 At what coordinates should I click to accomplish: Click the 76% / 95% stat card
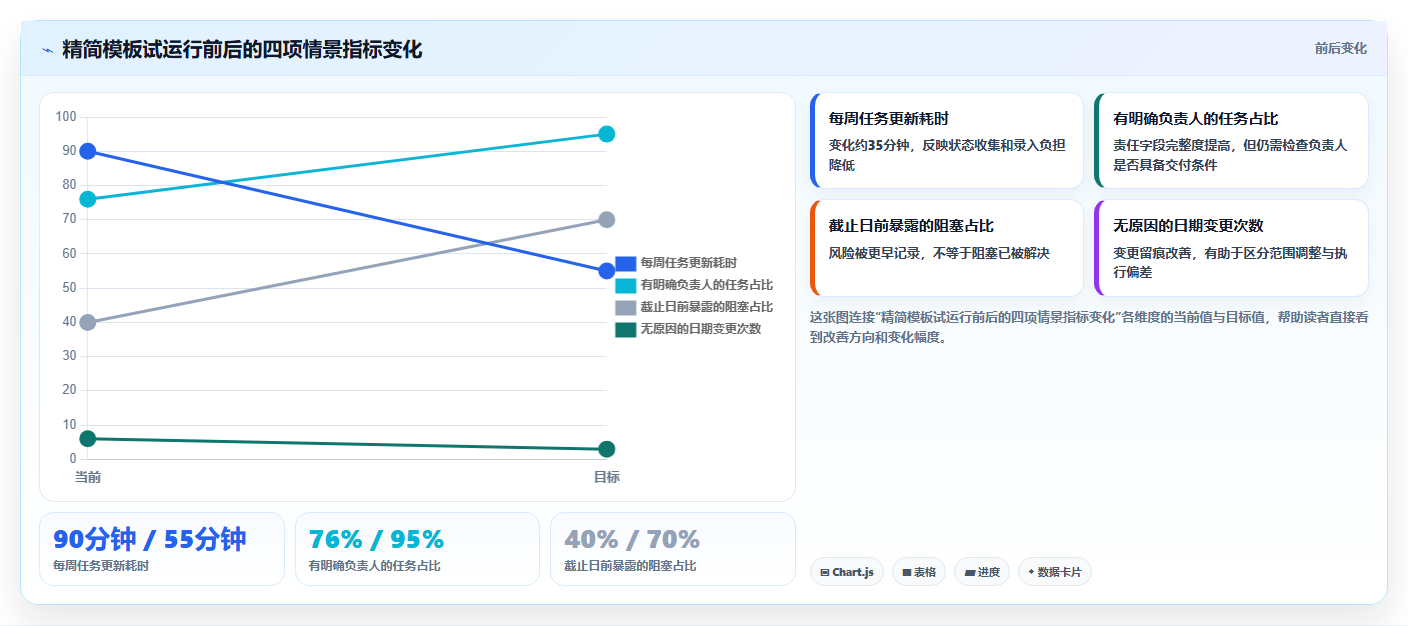coord(417,549)
